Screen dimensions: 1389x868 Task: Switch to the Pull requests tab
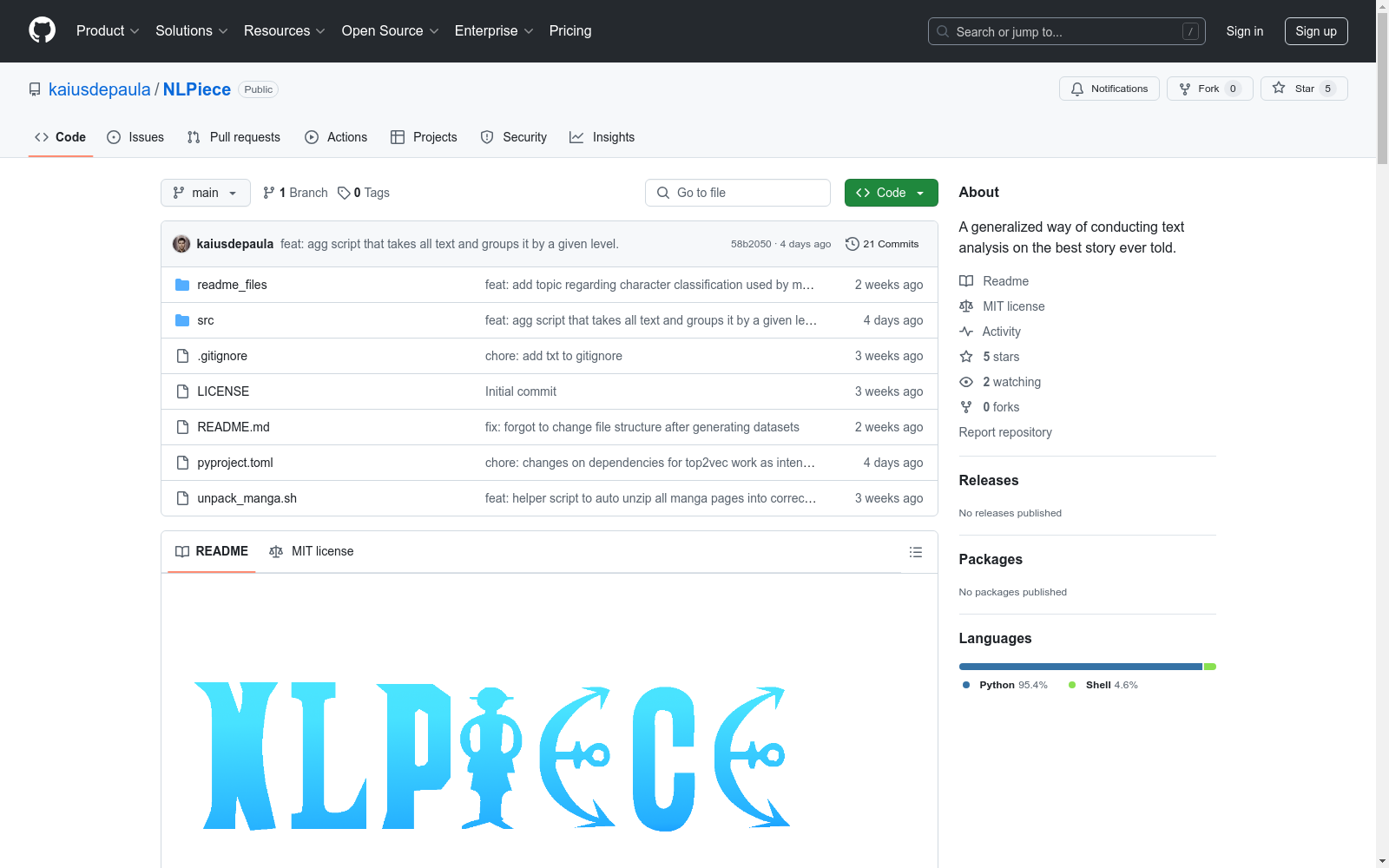point(234,137)
